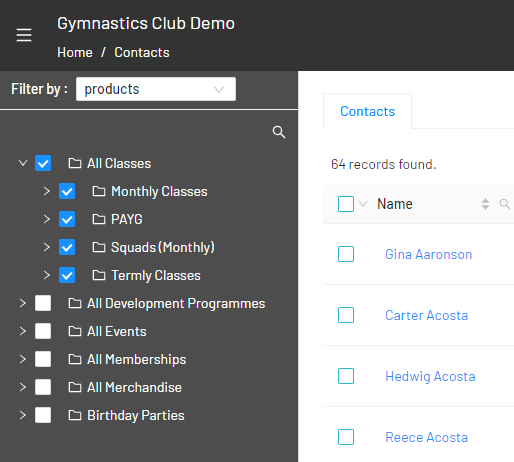Collapse the All Classes tree node

[23, 163]
